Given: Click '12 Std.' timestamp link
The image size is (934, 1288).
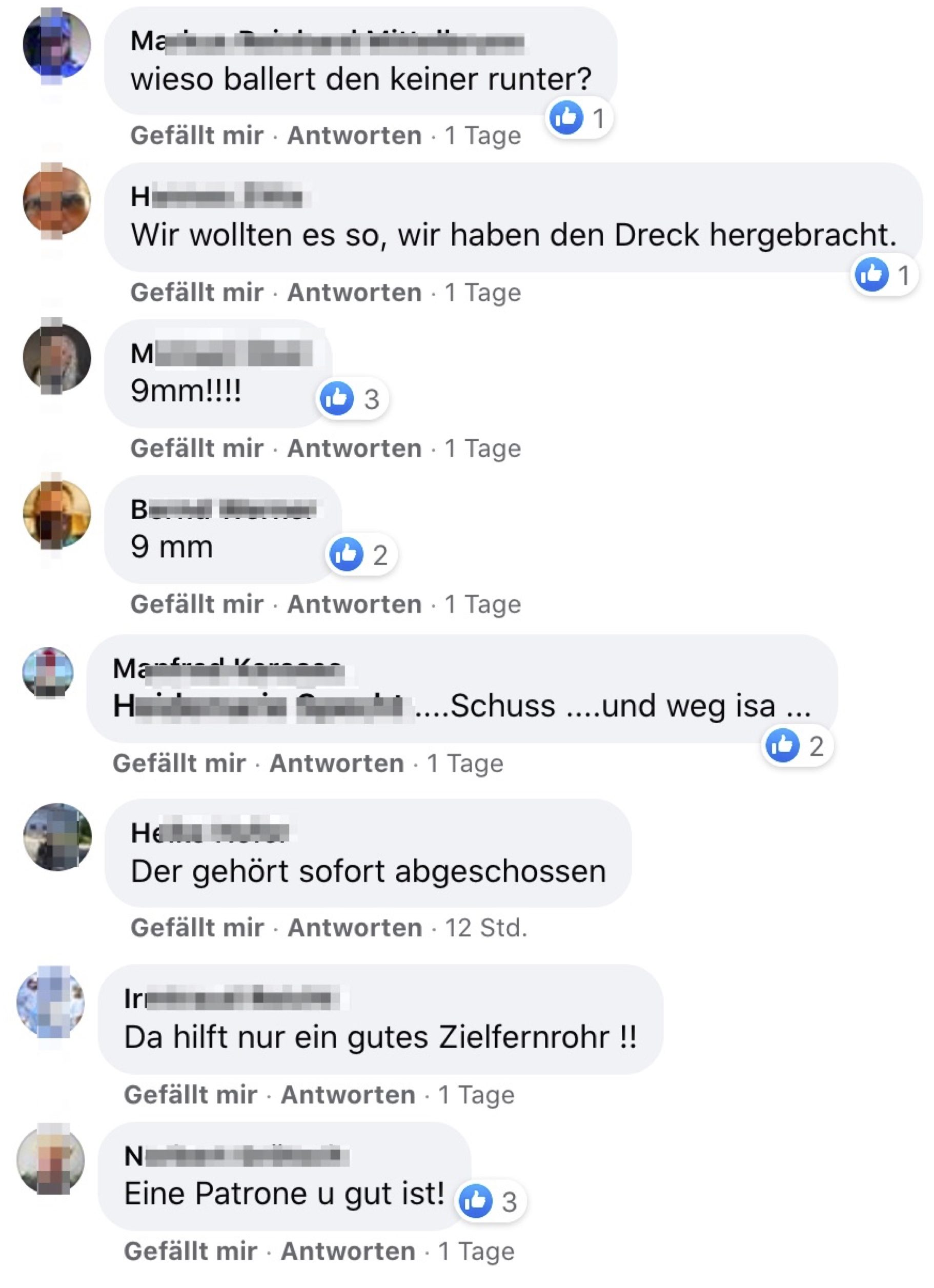Looking at the screenshot, I should [x=486, y=928].
